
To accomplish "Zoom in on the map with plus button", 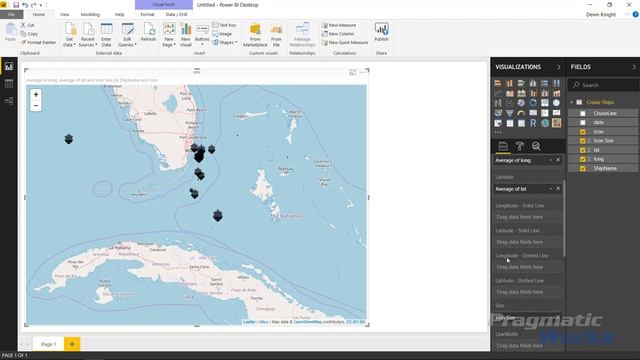I will 36,95.
